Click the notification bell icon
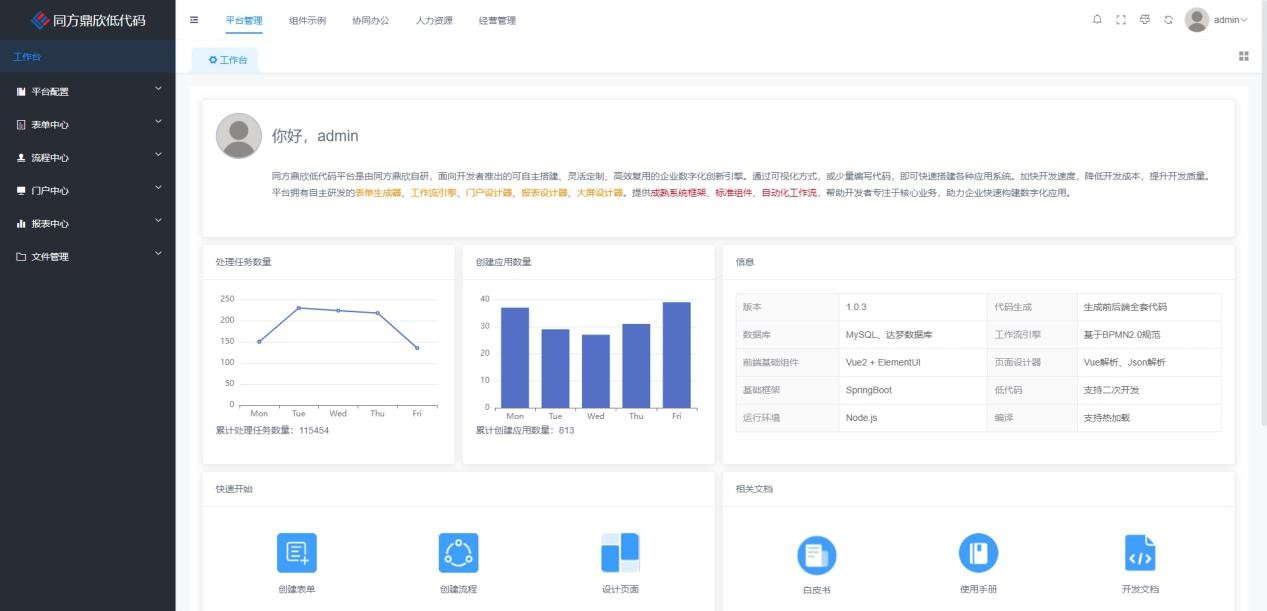 pyautogui.click(x=1097, y=20)
